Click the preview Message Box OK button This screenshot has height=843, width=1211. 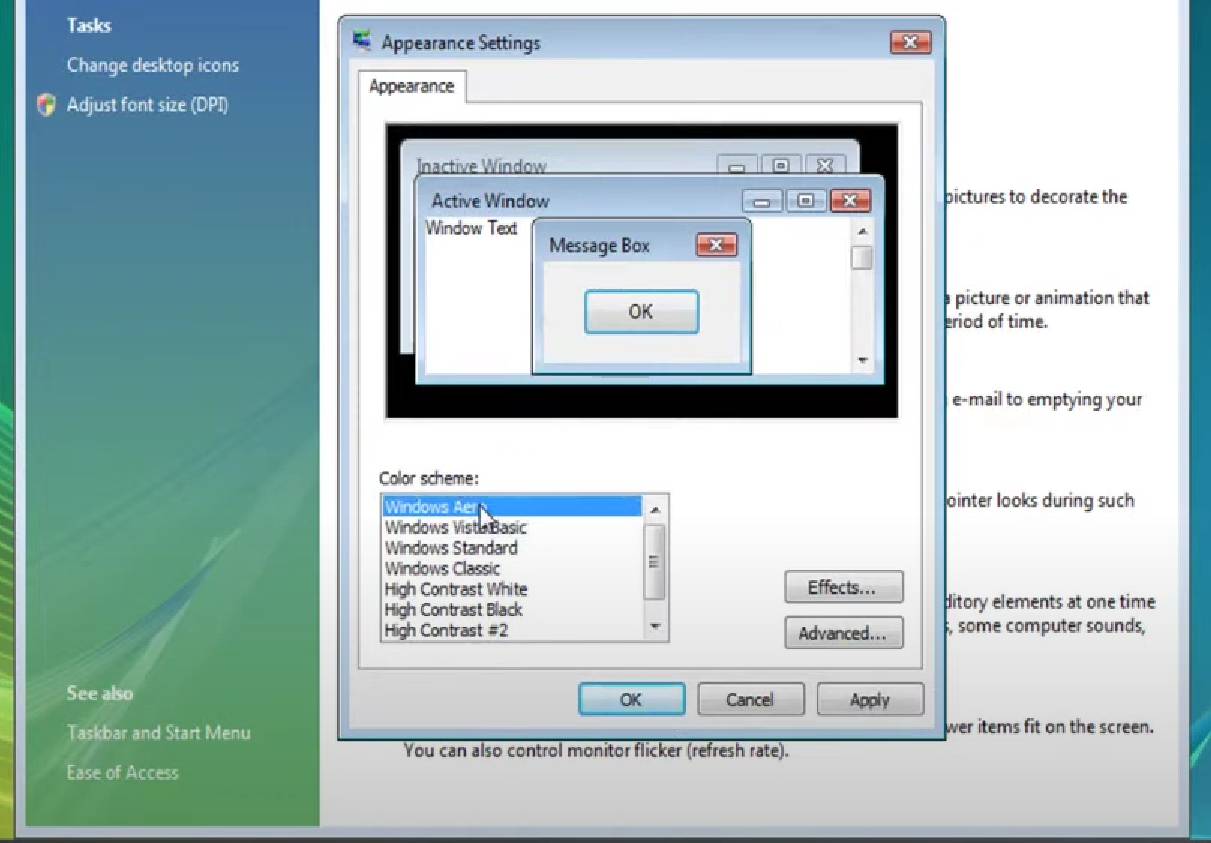pyautogui.click(x=641, y=312)
